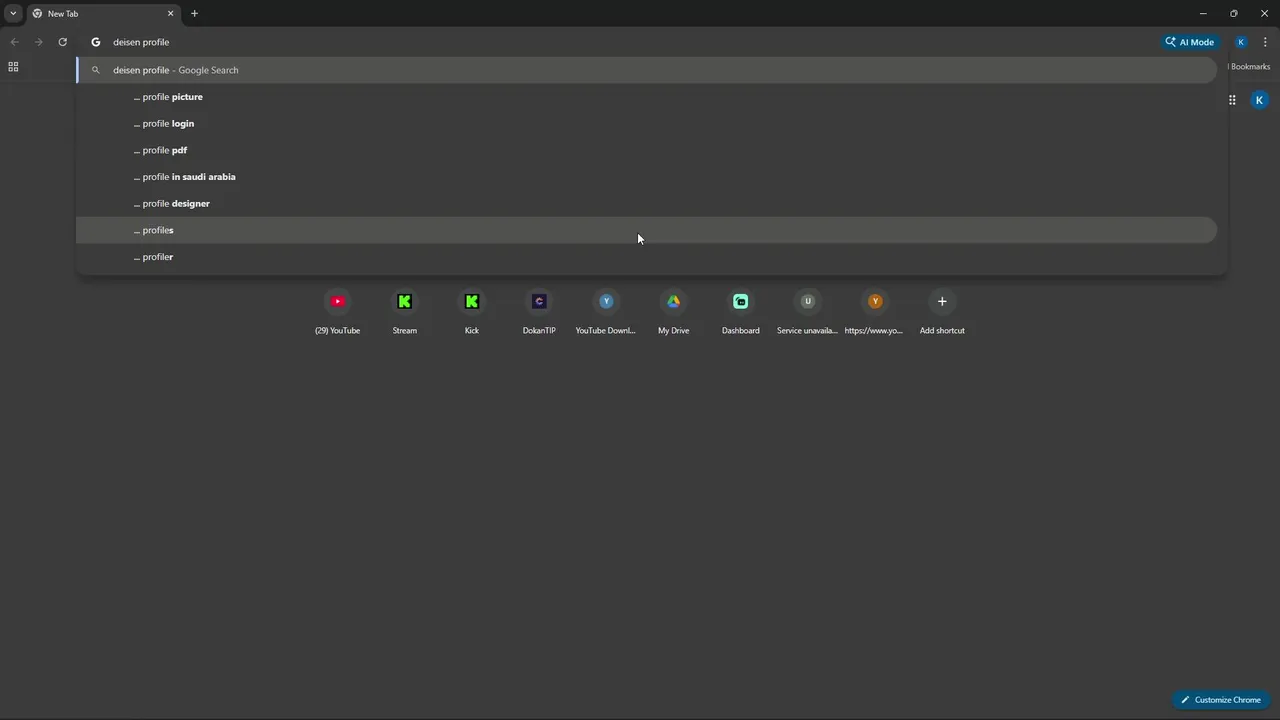Viewport: 1280px width, 720px height.
Task: Click Customize Chrome button
Action: [x=1221, y=700]
